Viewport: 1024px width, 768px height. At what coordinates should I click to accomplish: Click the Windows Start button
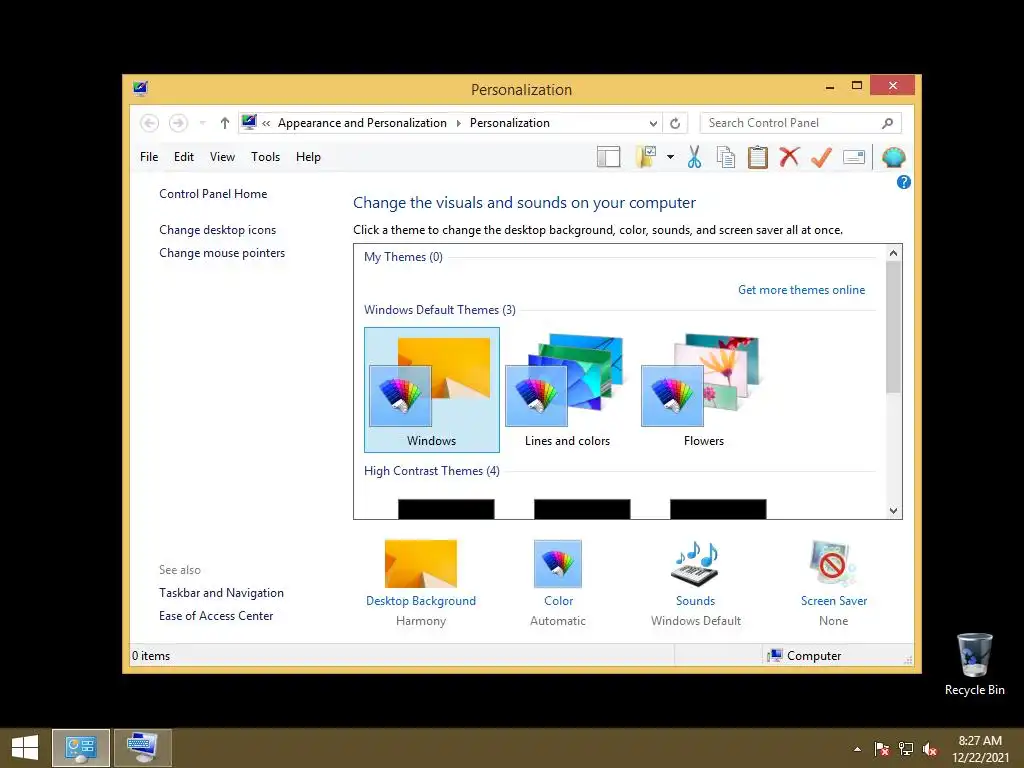25,748
